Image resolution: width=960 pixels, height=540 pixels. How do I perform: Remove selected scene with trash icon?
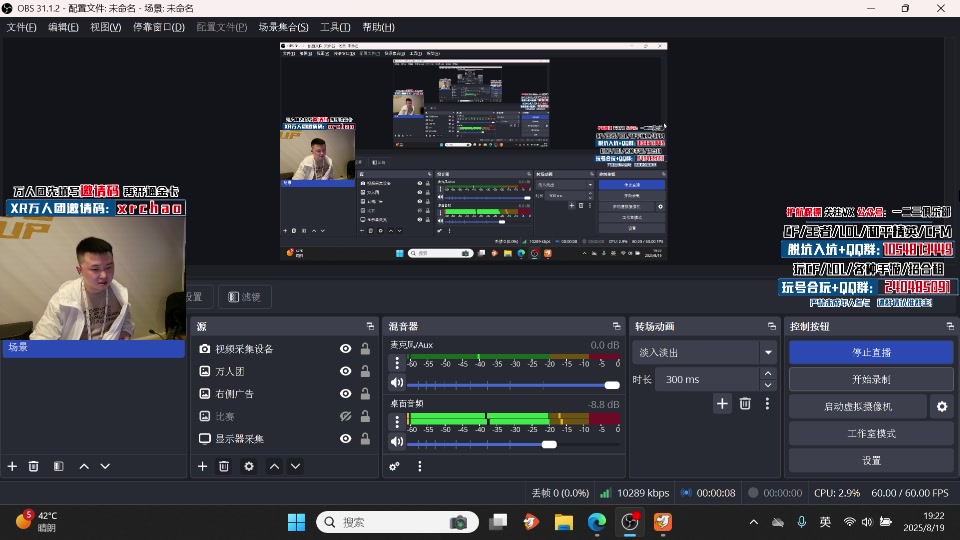(x=34, y=467)
